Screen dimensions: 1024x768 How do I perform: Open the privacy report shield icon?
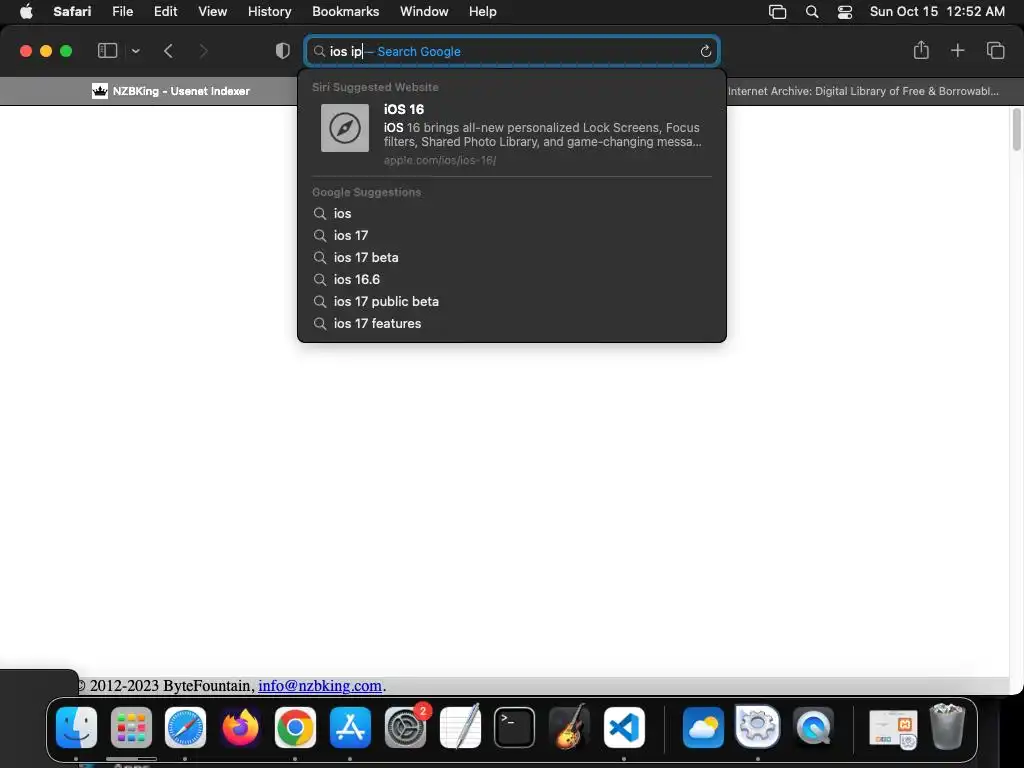pyautogui.click(x=283, y=51)
